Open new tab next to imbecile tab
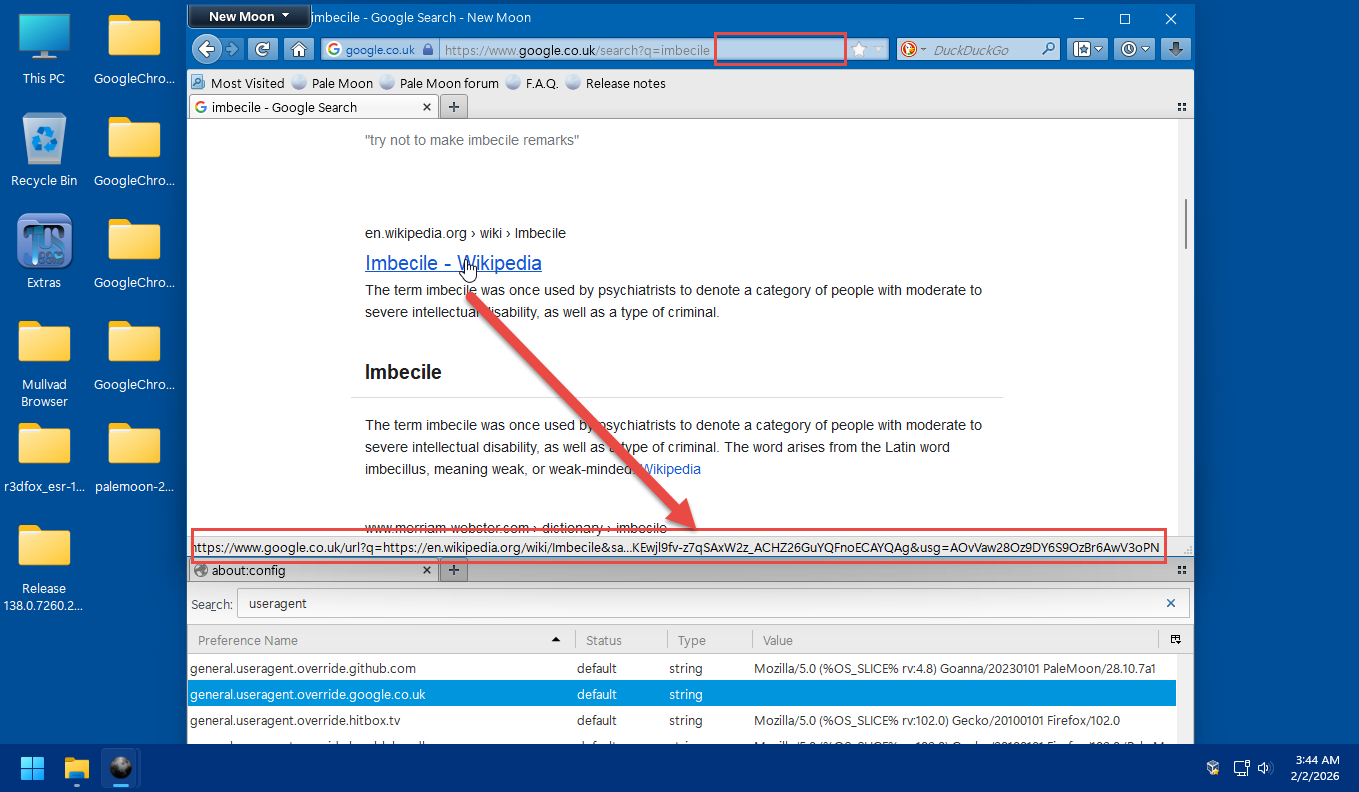Viewport: 1359px width, 792px height. (453, 107)
